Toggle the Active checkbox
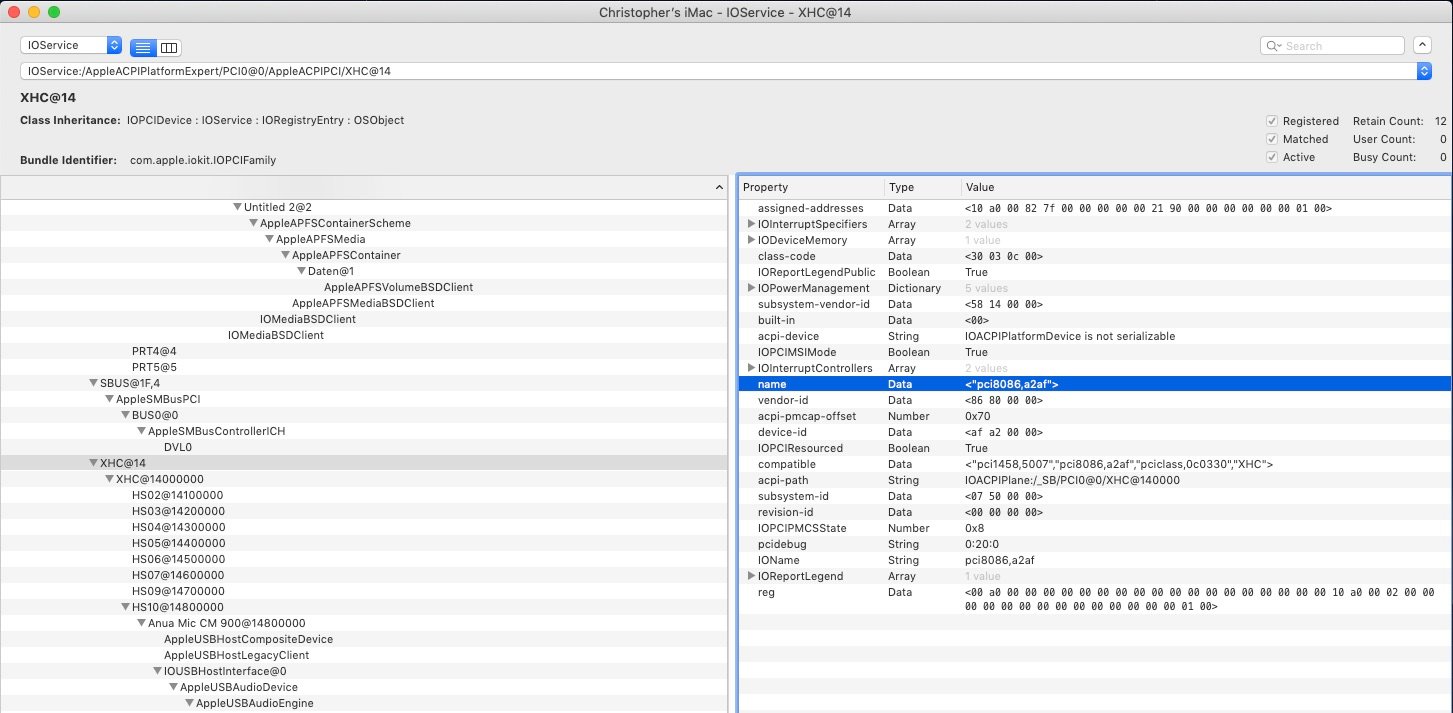This screenshot has height=713, width=1453. click(x=1272, y=157)
